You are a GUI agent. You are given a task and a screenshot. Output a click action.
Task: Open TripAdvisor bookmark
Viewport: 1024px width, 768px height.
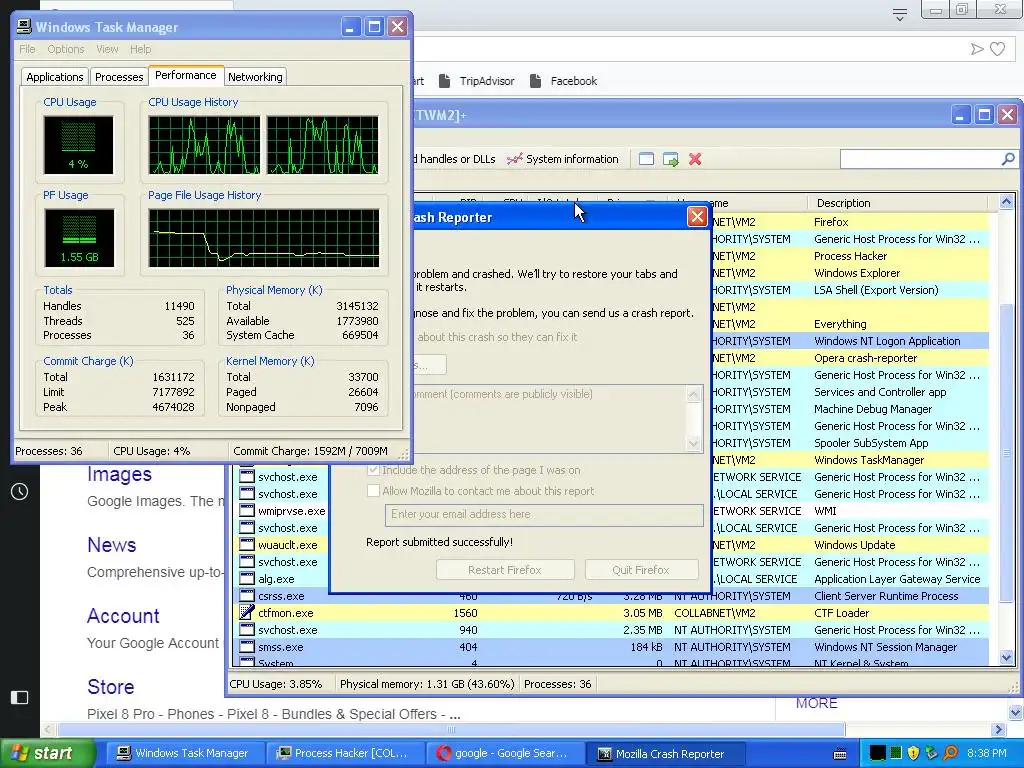(x=477, y=81)
